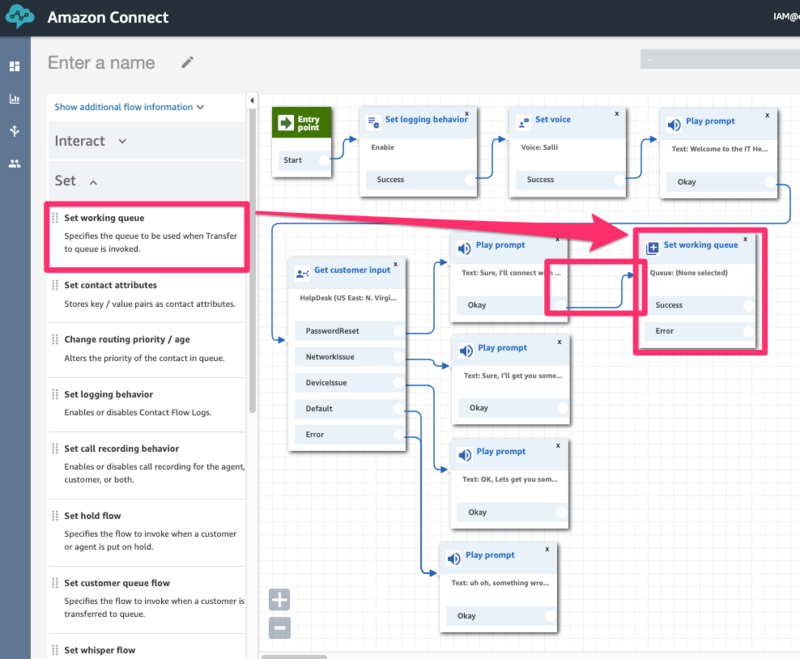Click the Entry point arrow icon

click(x=286, y=122)
